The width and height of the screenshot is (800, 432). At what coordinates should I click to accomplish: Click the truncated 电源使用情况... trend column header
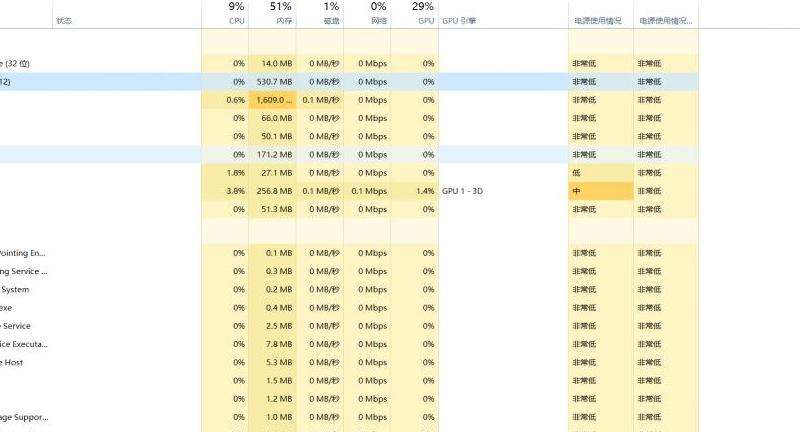[x=665, y=21]
